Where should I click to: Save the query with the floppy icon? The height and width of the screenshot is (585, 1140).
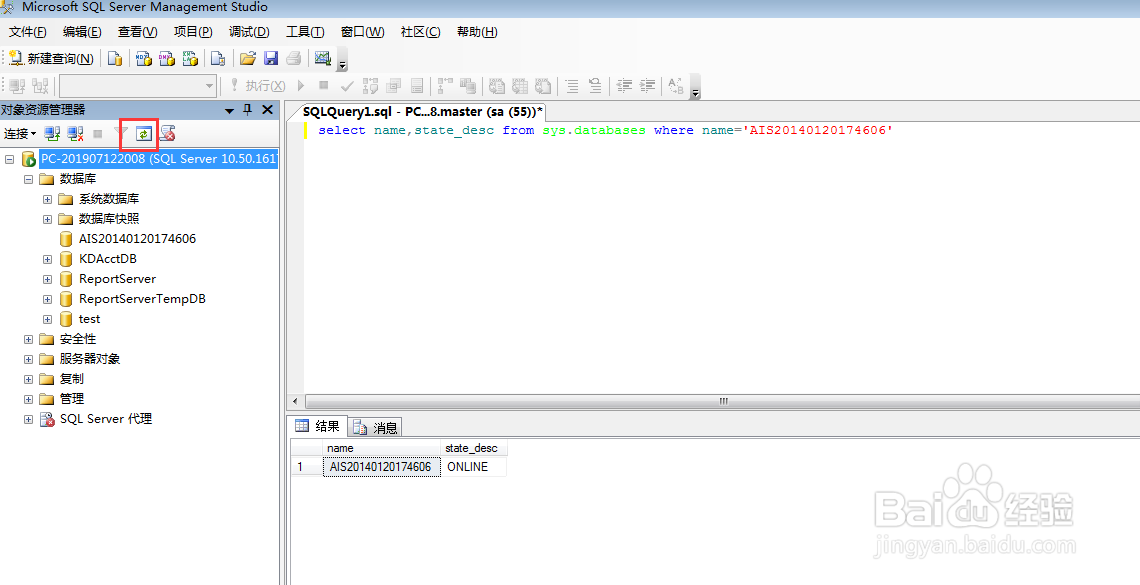[271, 59]
